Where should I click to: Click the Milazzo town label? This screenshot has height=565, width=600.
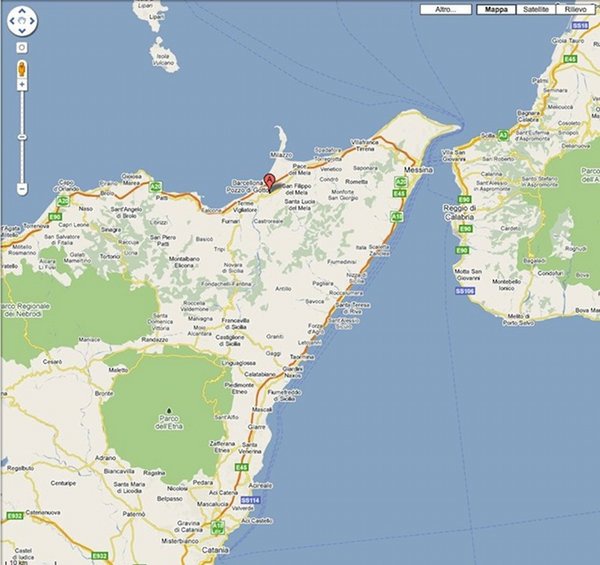pos(282,155)
